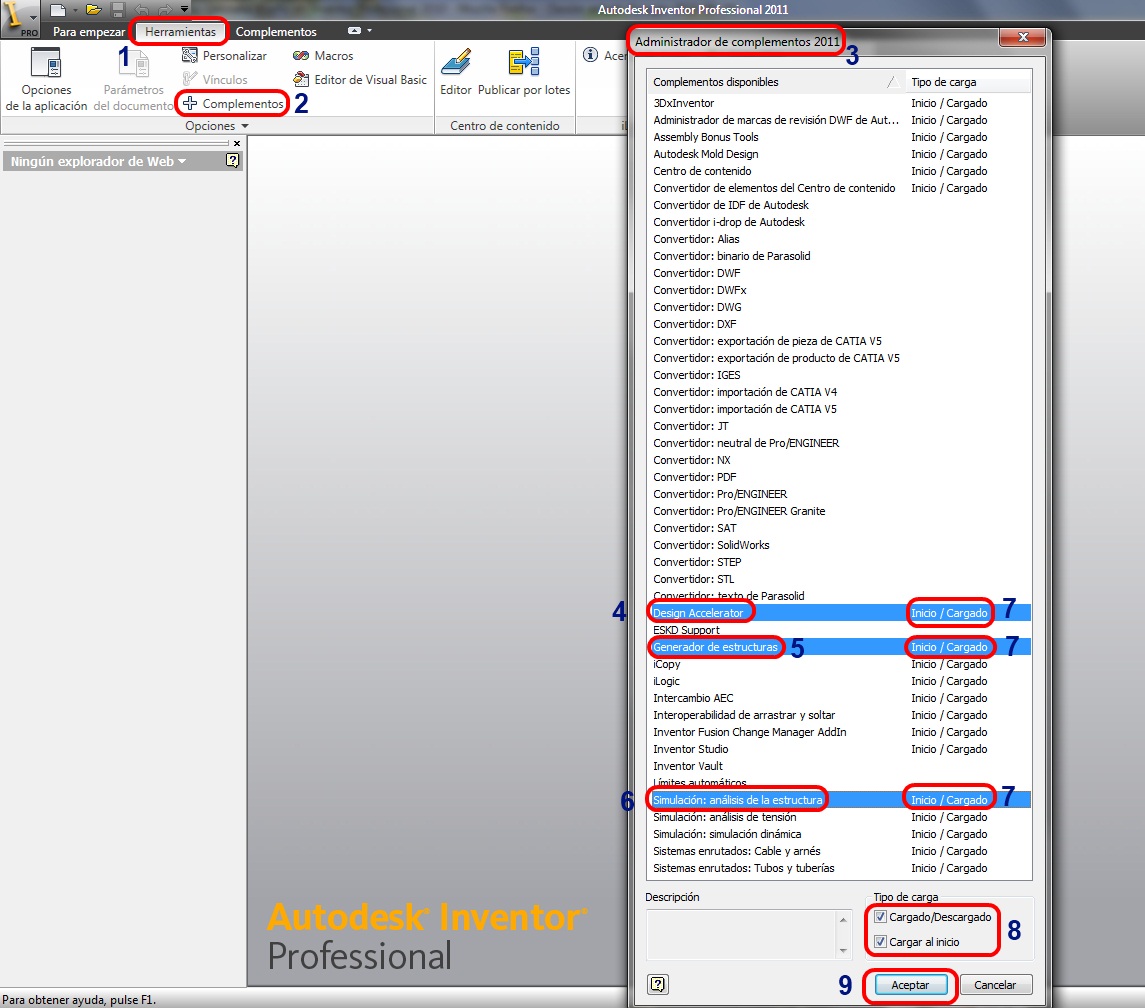Click inside the Descripción text box

tap(741, 934)
